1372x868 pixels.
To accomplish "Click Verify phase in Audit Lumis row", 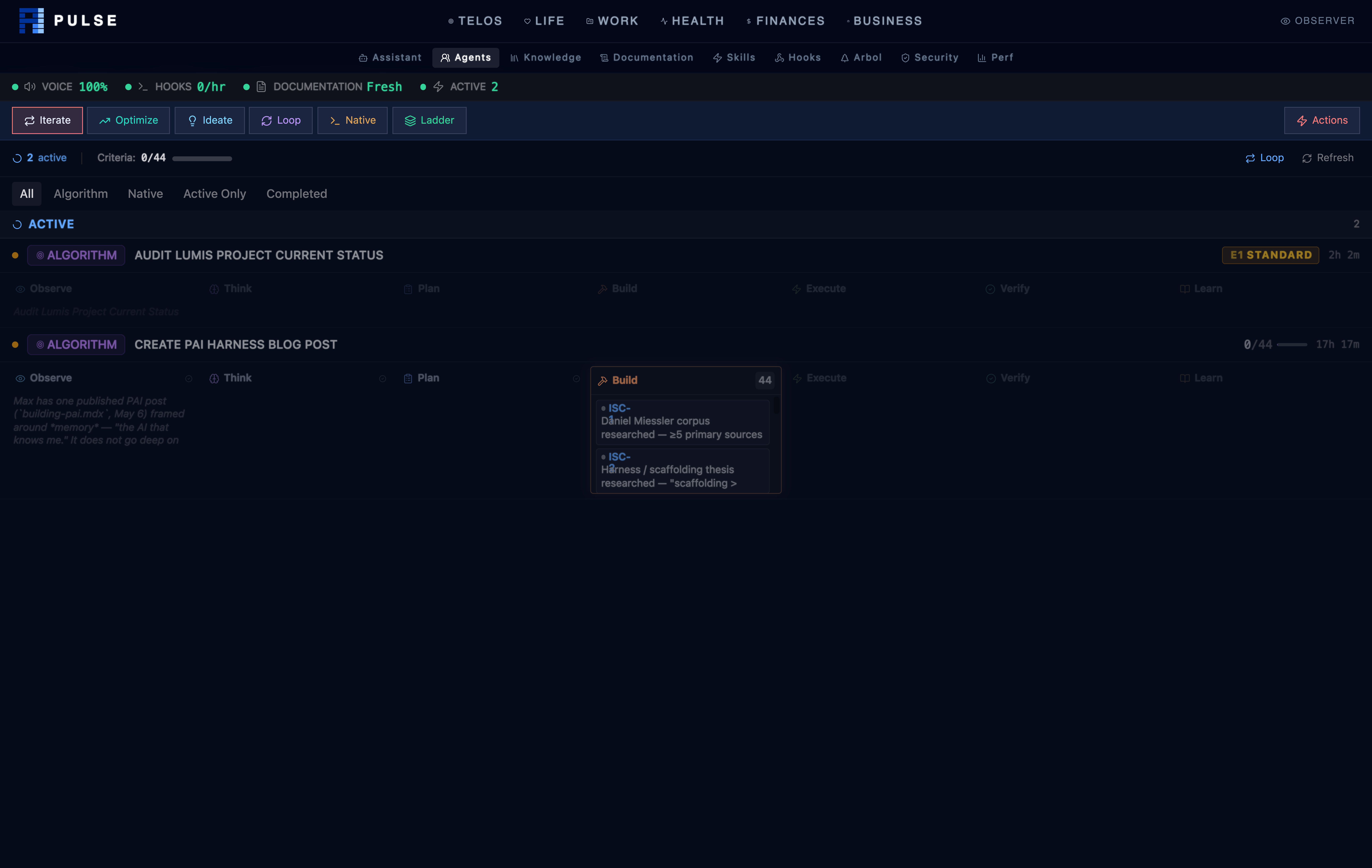I will [1008, 289].
